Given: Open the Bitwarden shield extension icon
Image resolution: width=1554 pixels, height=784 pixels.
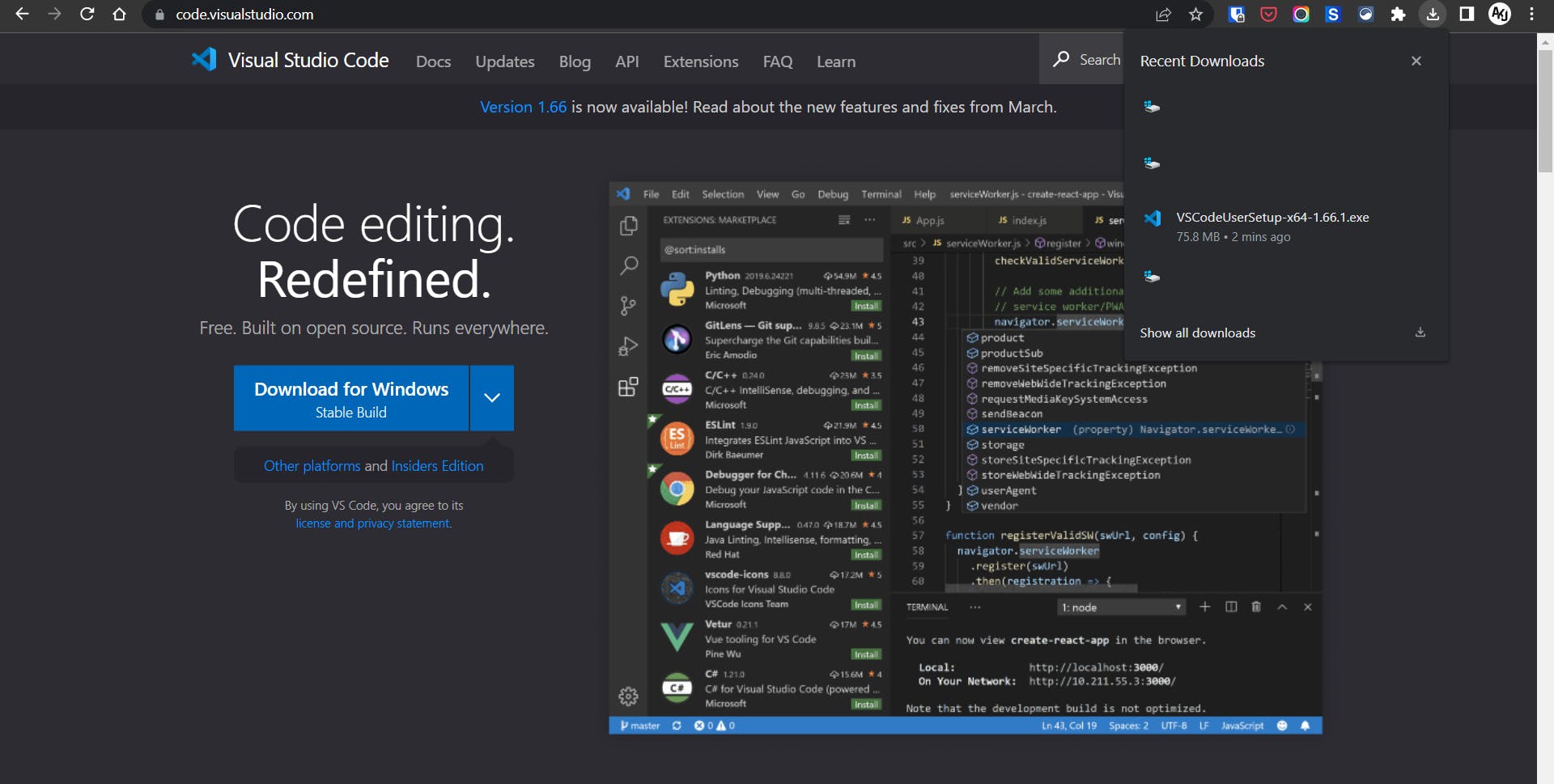Looking at the screenshot, I should pyautogui.click(x=1236, y=14).
